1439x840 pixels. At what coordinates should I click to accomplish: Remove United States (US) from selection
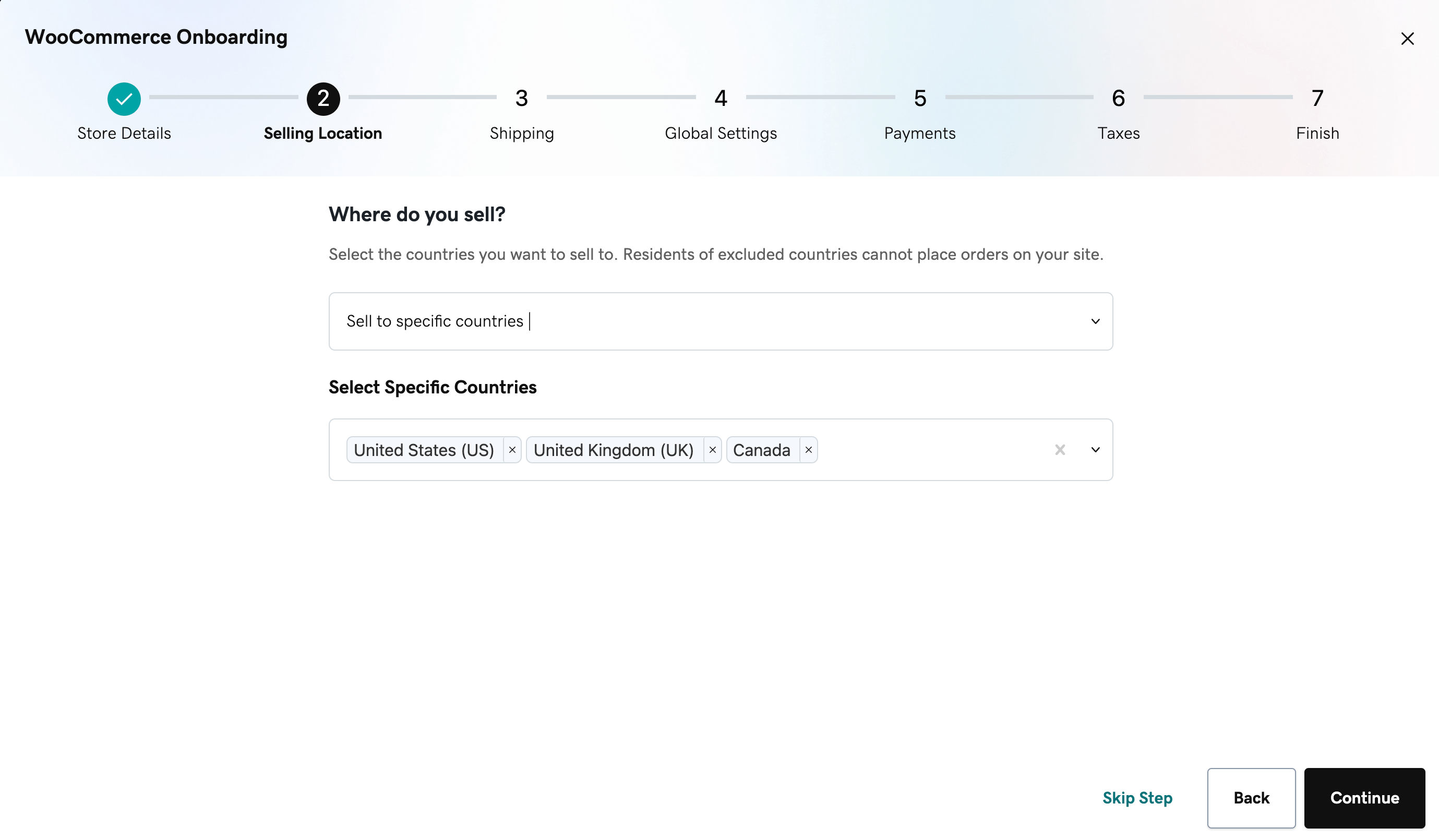(512, 450)
